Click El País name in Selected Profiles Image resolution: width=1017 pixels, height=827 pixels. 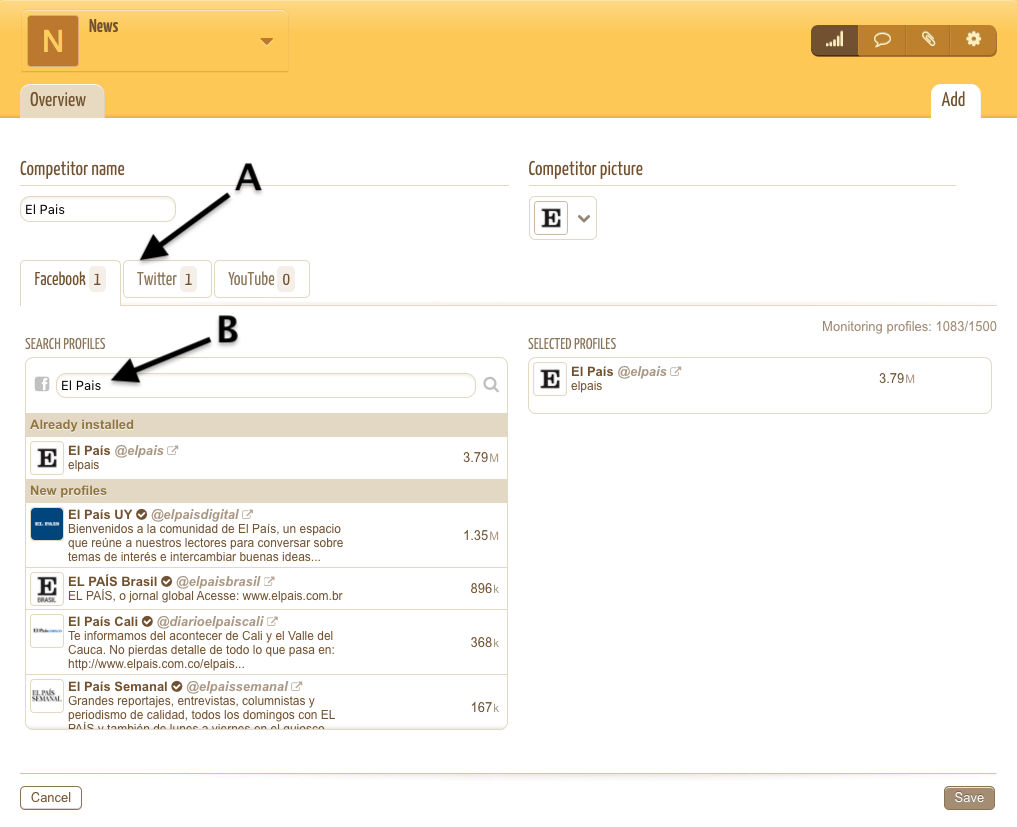[592, 372]
